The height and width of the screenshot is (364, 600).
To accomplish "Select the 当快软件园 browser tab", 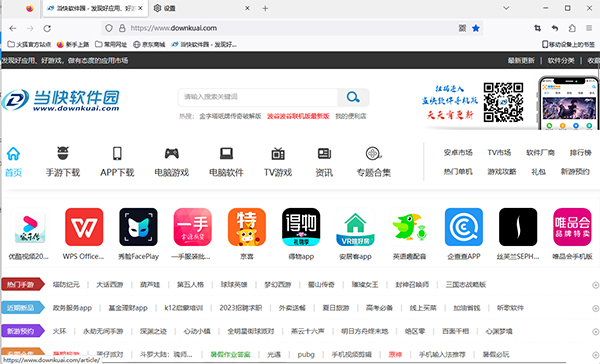I will coord(95,8).
